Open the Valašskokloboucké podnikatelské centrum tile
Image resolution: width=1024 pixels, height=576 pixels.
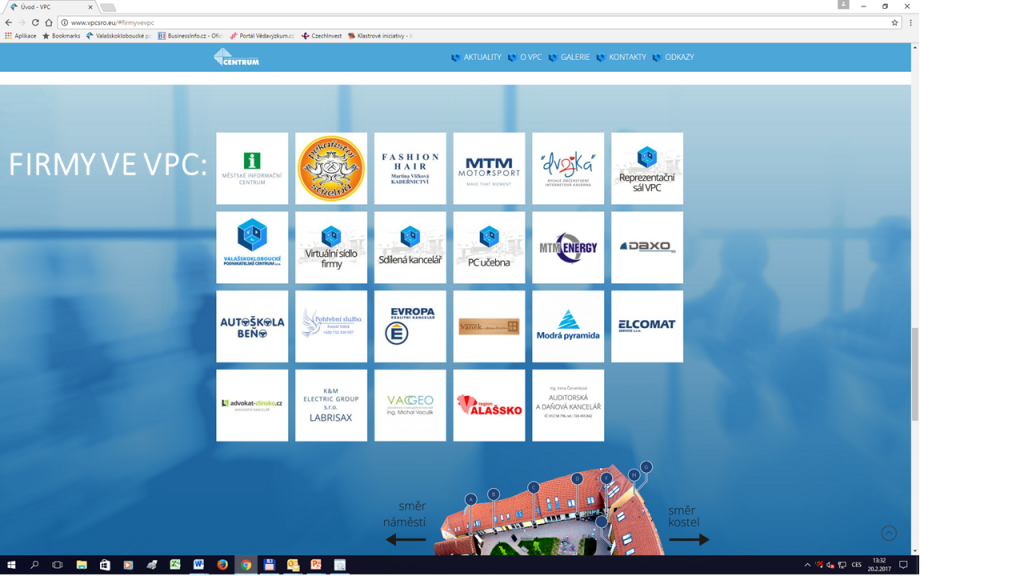coord(252,248)
